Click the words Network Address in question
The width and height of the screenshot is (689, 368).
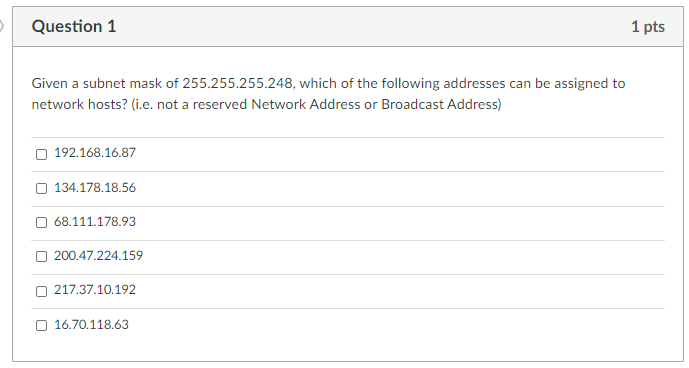tap(305, 104)
